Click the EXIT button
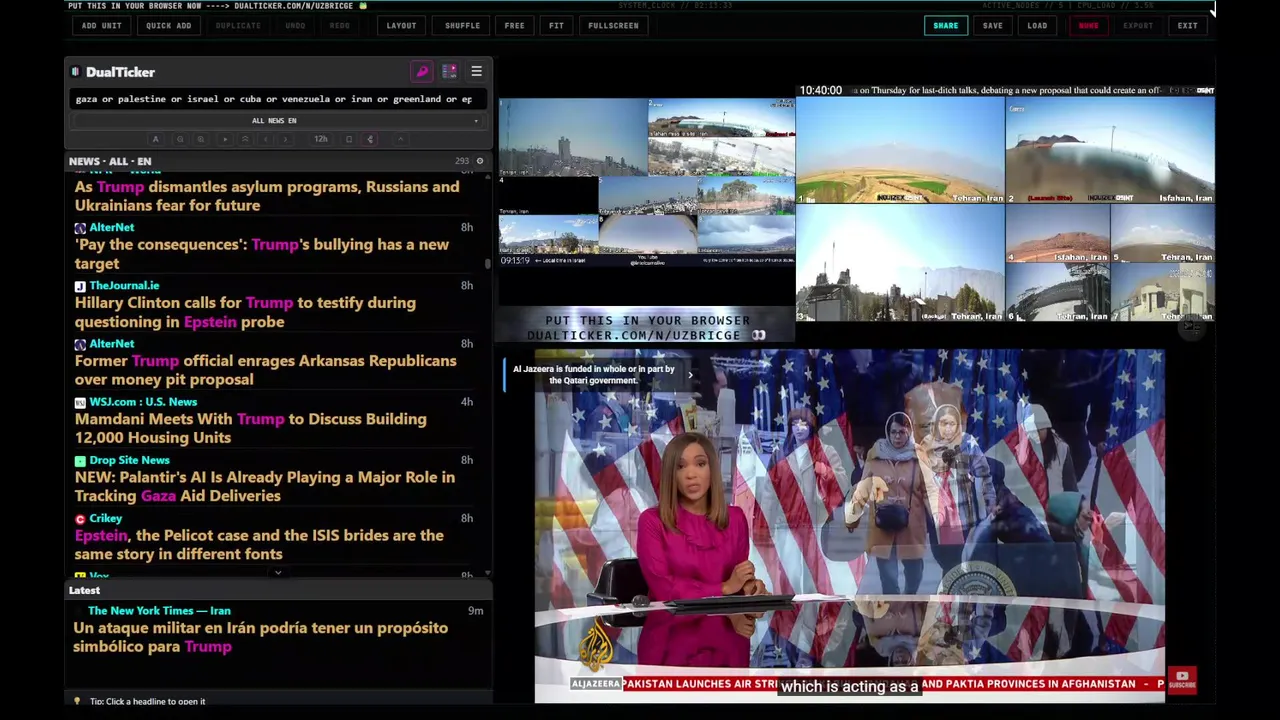The width and height of the screenshot is (1280, 720). pos(1187,25)
